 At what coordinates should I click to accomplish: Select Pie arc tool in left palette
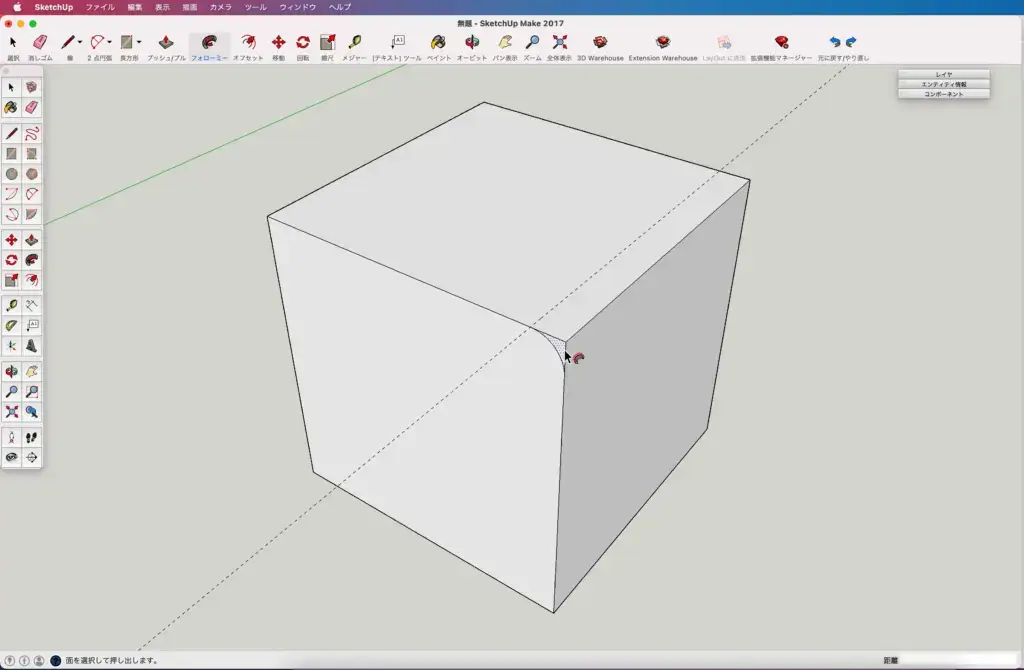tap(31, 215)
